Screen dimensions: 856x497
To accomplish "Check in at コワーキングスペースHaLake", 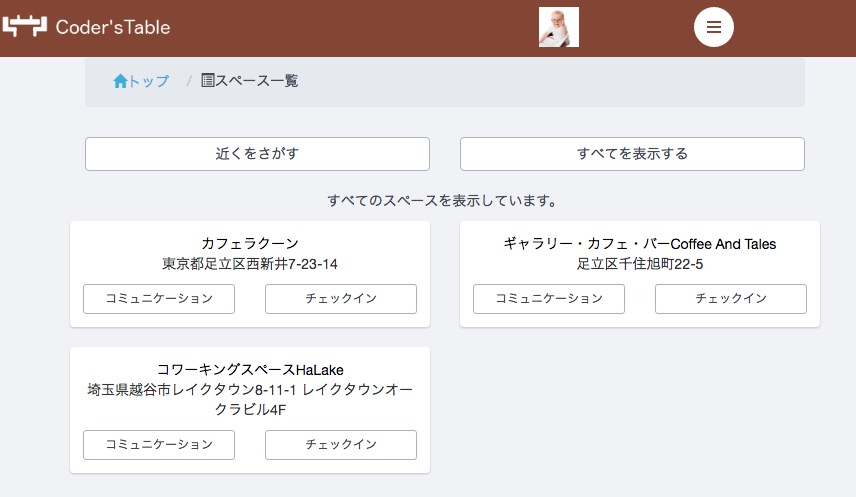I will [340, 444].
